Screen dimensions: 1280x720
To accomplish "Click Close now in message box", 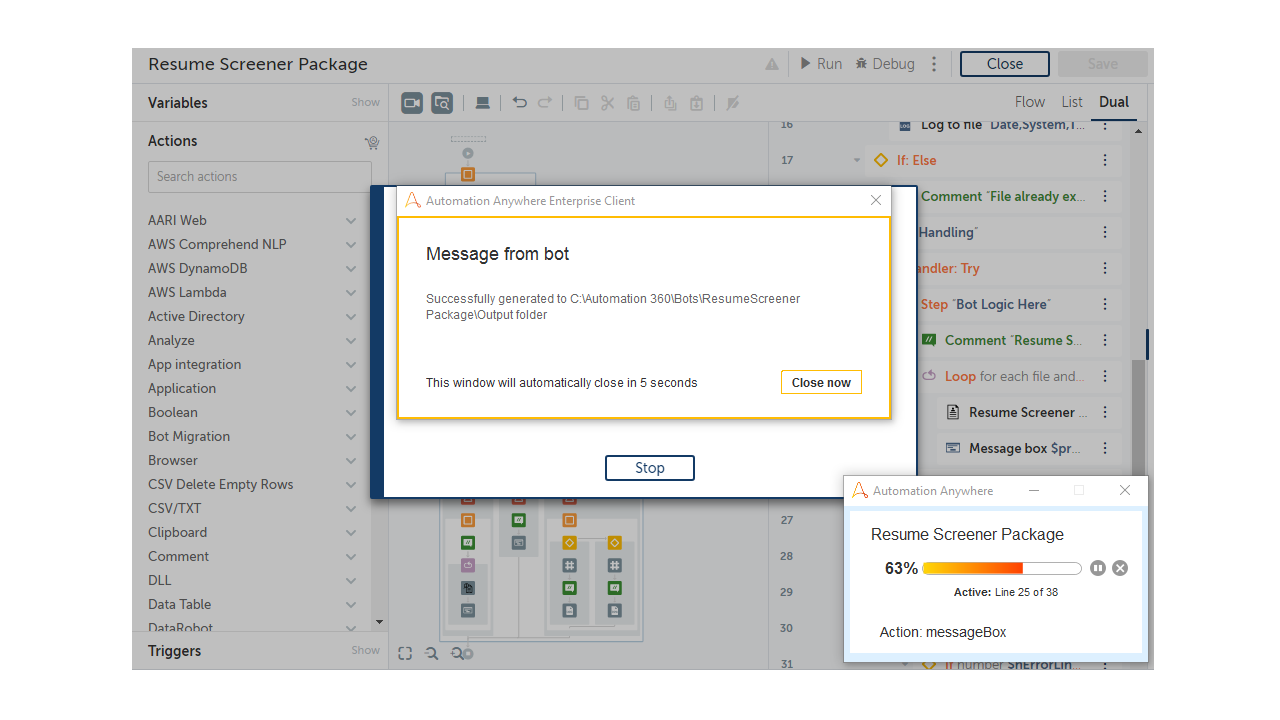I will [821, 383].
